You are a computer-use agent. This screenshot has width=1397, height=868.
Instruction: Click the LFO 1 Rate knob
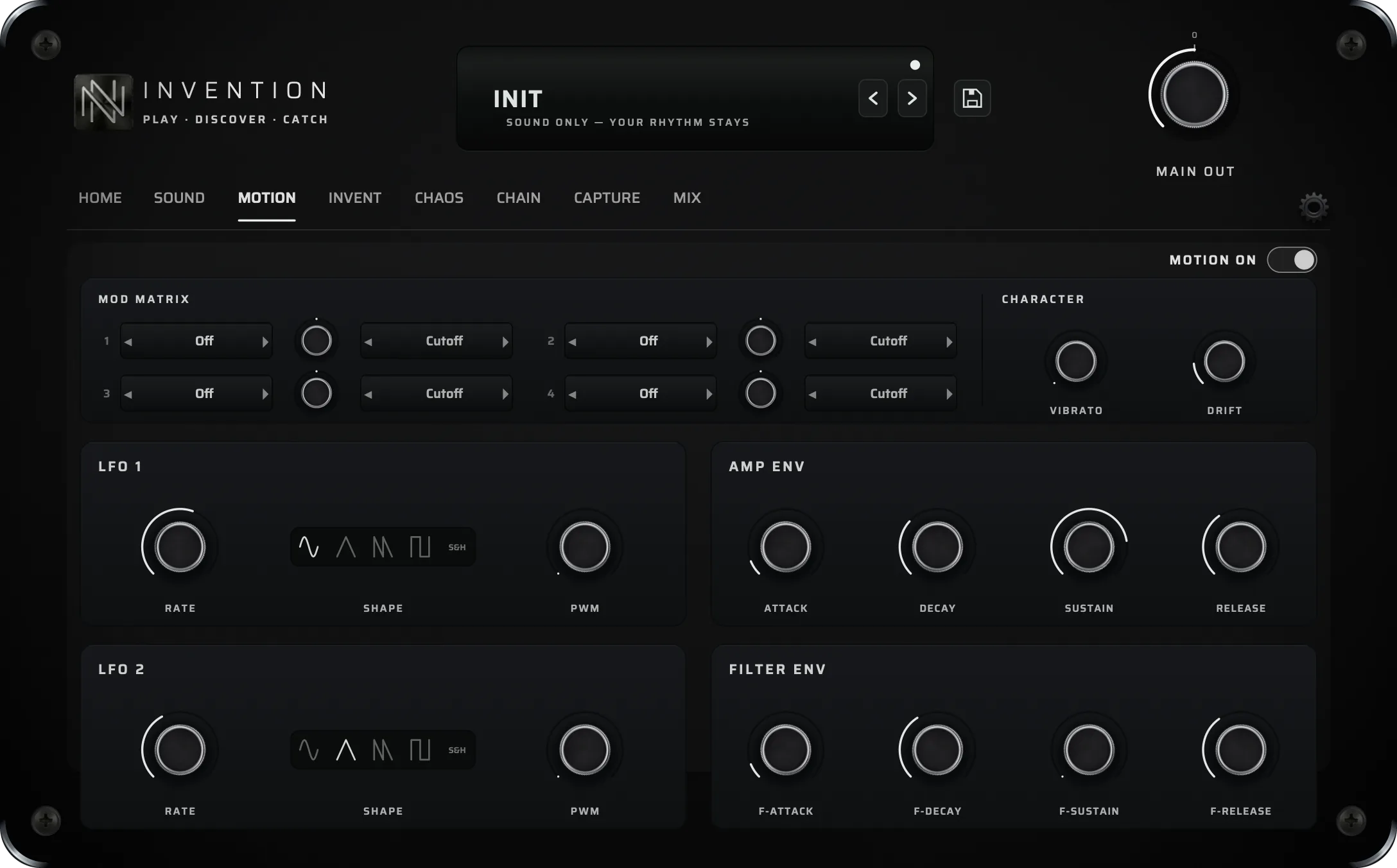tap(180, 547)
